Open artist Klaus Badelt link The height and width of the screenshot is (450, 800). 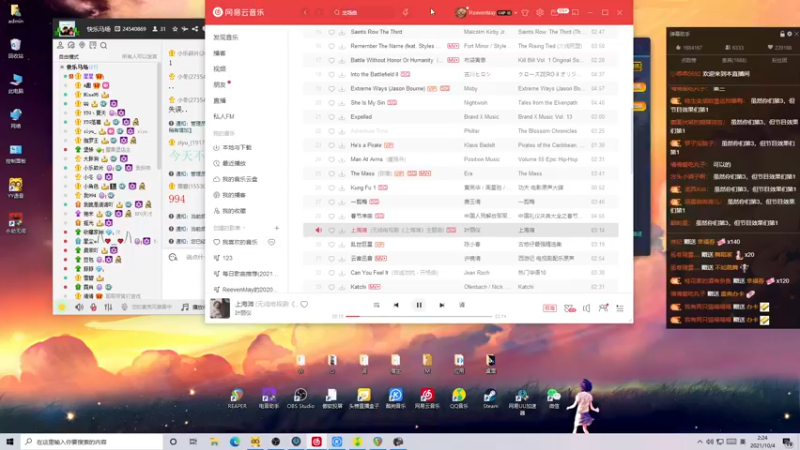[479, 145]
